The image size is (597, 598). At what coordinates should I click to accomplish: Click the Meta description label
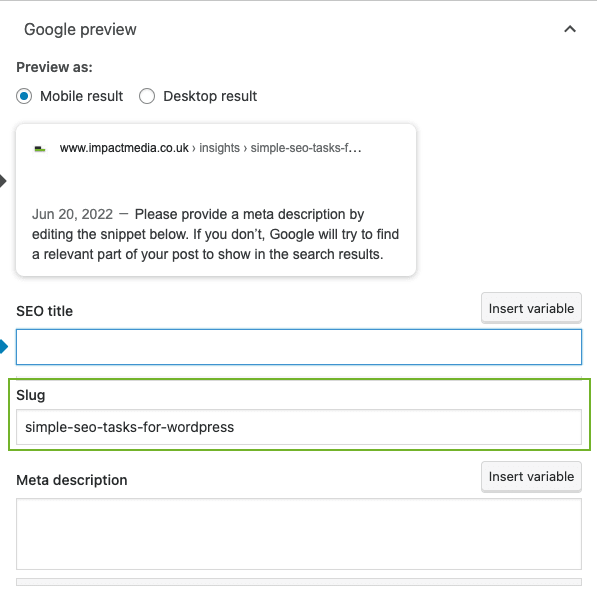pos(72,480)
